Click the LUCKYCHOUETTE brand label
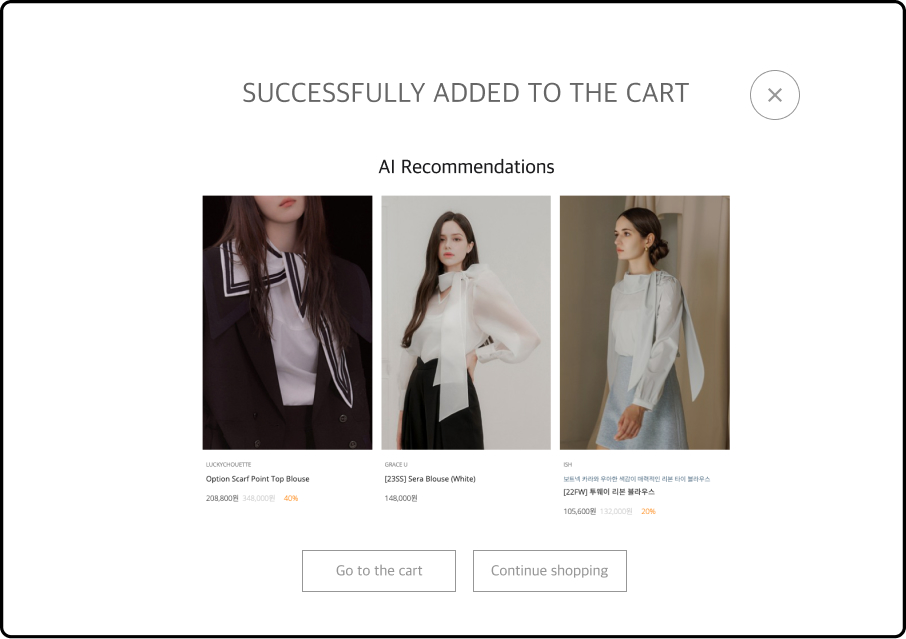906x639 pixels. tap(228, 465)
